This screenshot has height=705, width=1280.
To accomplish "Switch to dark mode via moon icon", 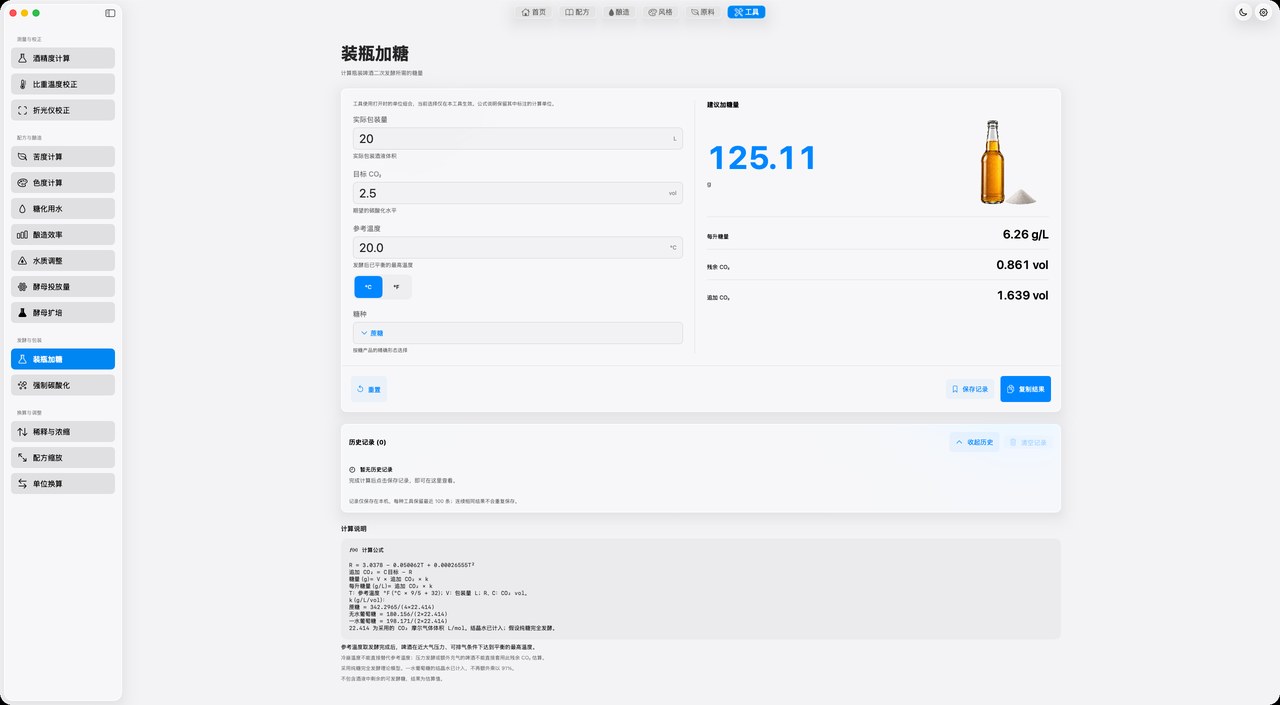I will (x=1243, y=12).
